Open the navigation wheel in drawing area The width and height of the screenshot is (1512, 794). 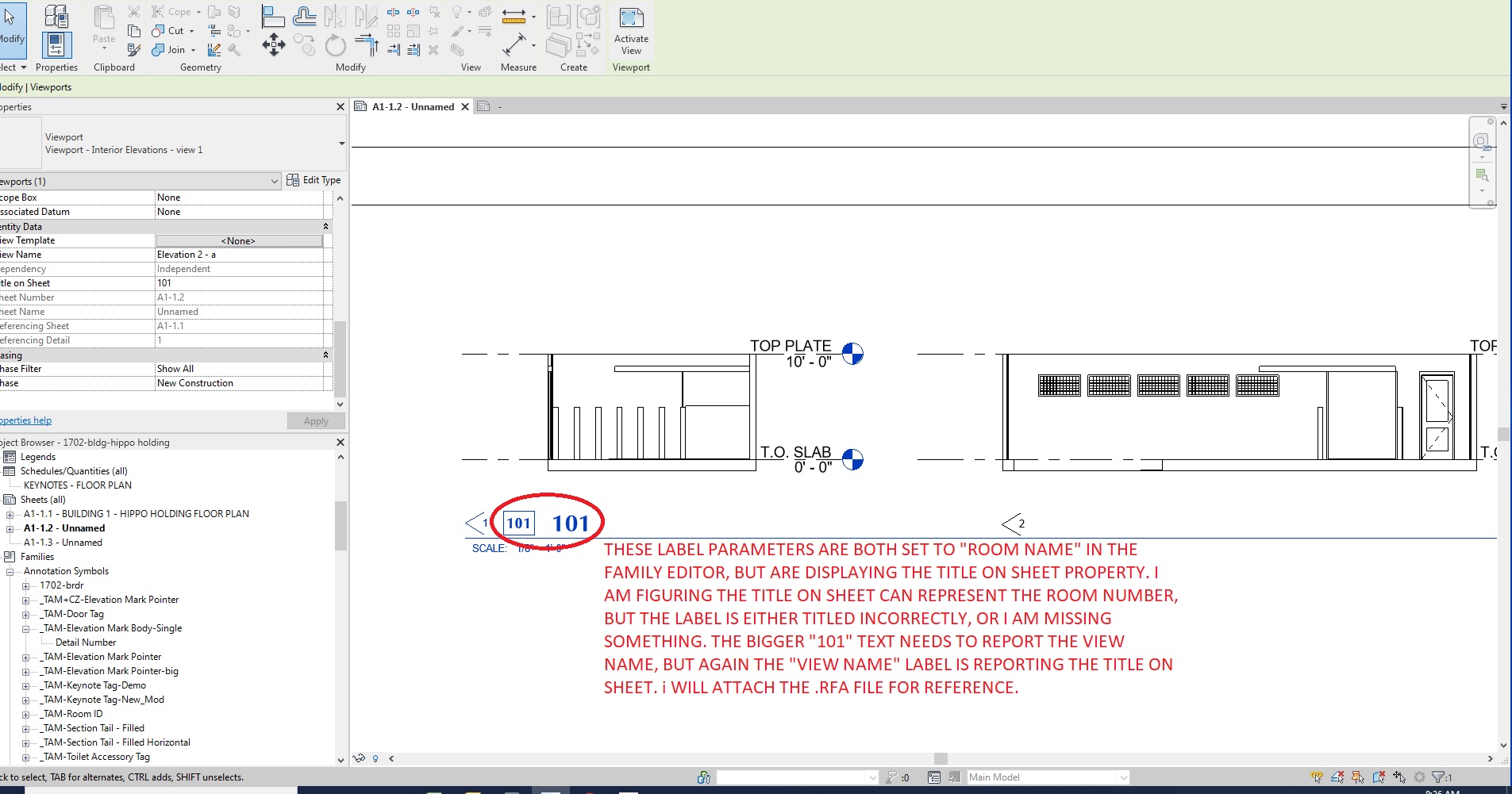tap(1481, 143)
